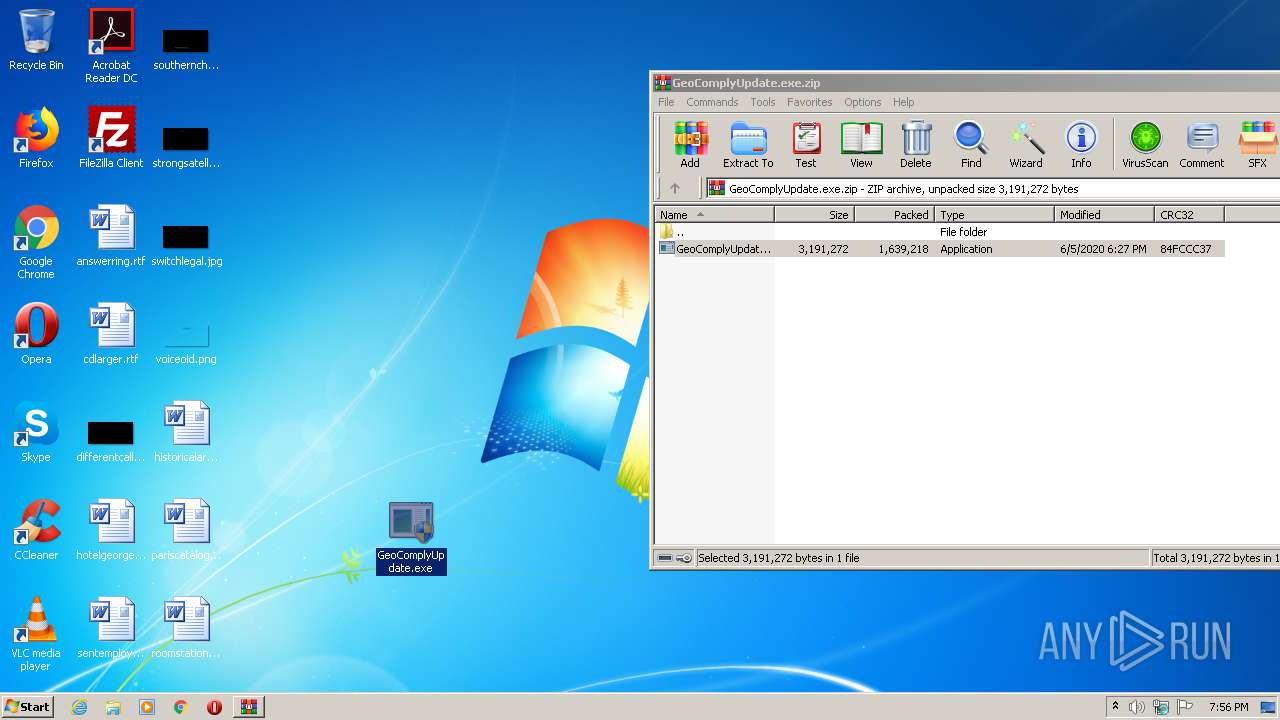
Task: Run VirusScan from the toolbar
Action: point(1145,145)
